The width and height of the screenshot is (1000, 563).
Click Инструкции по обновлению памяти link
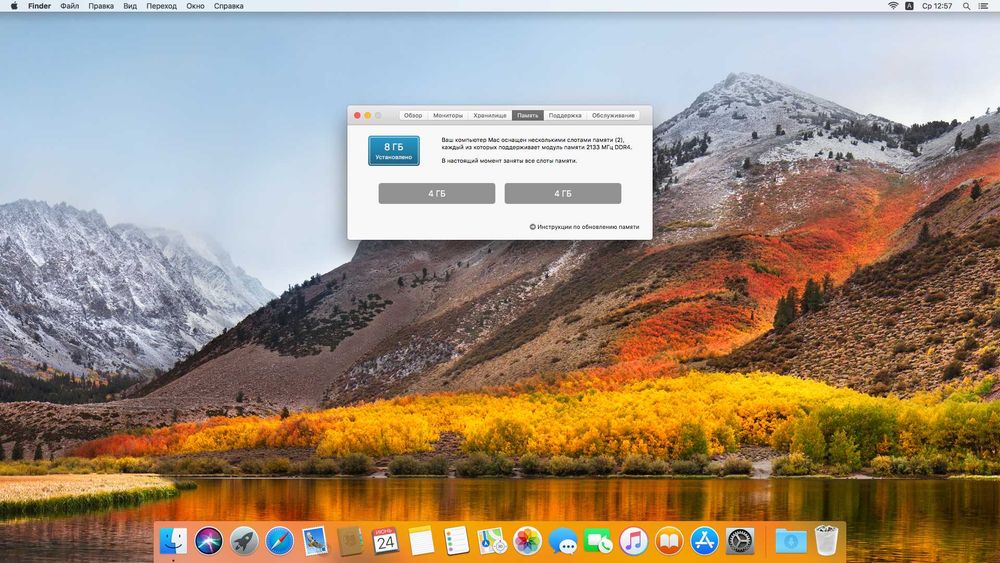coord(588,226)
